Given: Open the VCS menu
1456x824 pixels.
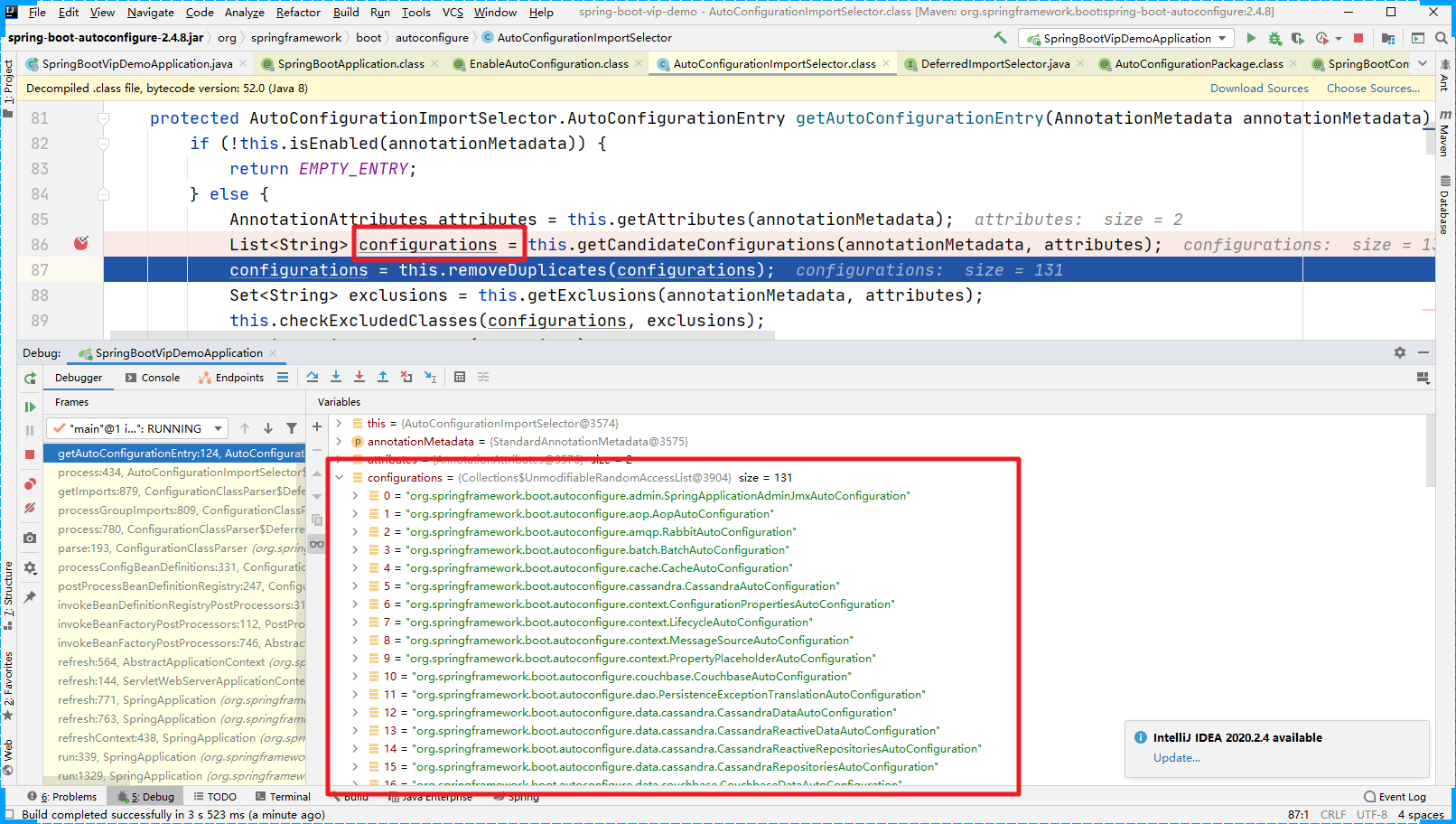Looking at the screenshot, I should click(x=453, y=12).
